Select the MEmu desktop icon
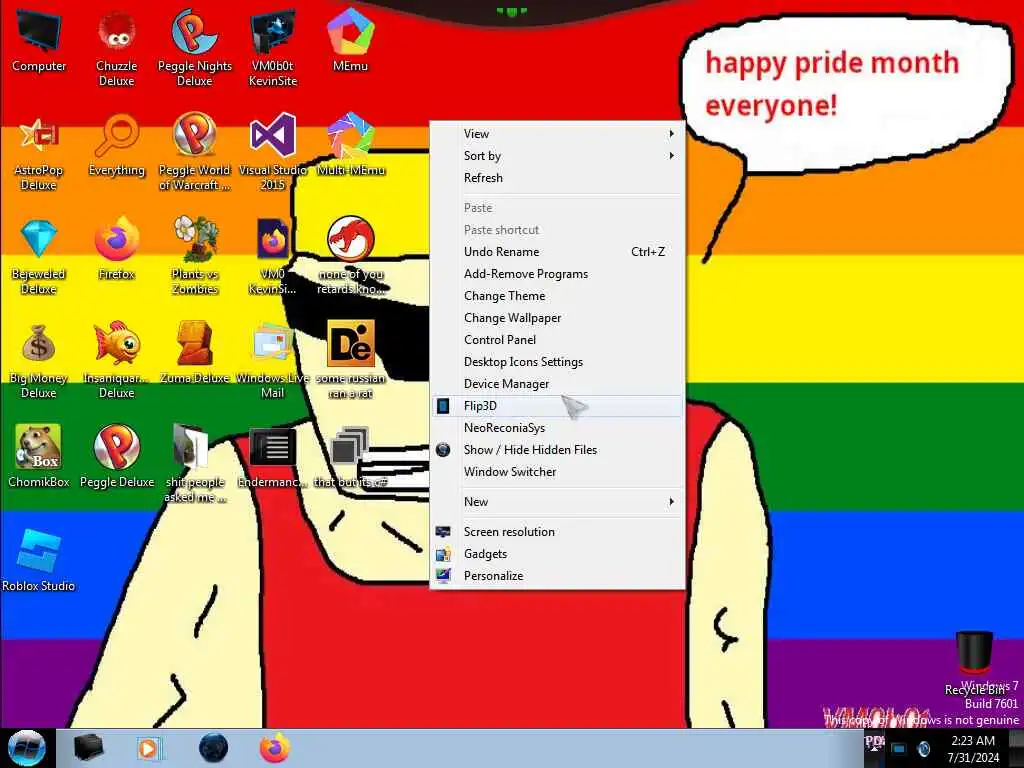1024x768 pixels. pyautogui.click(x=351, y=41)
